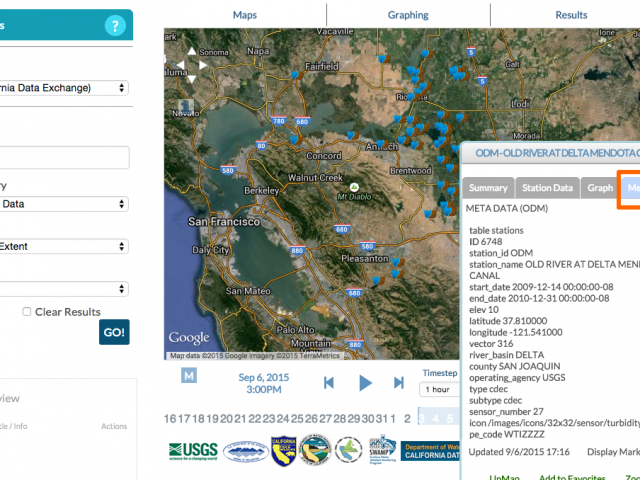This screenshot has height=480, width=640.
Task: Skip to next timestep
Action: 399,383
